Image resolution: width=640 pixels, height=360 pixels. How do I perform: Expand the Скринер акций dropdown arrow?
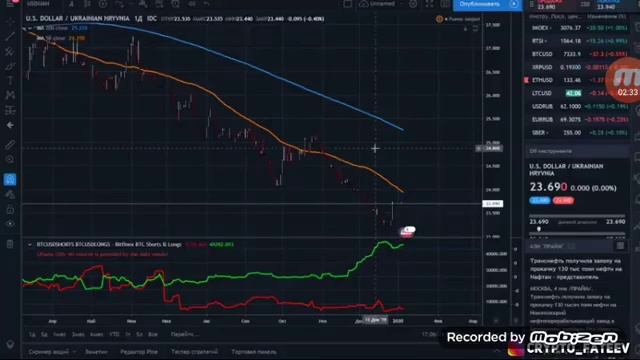coord(74,351)
